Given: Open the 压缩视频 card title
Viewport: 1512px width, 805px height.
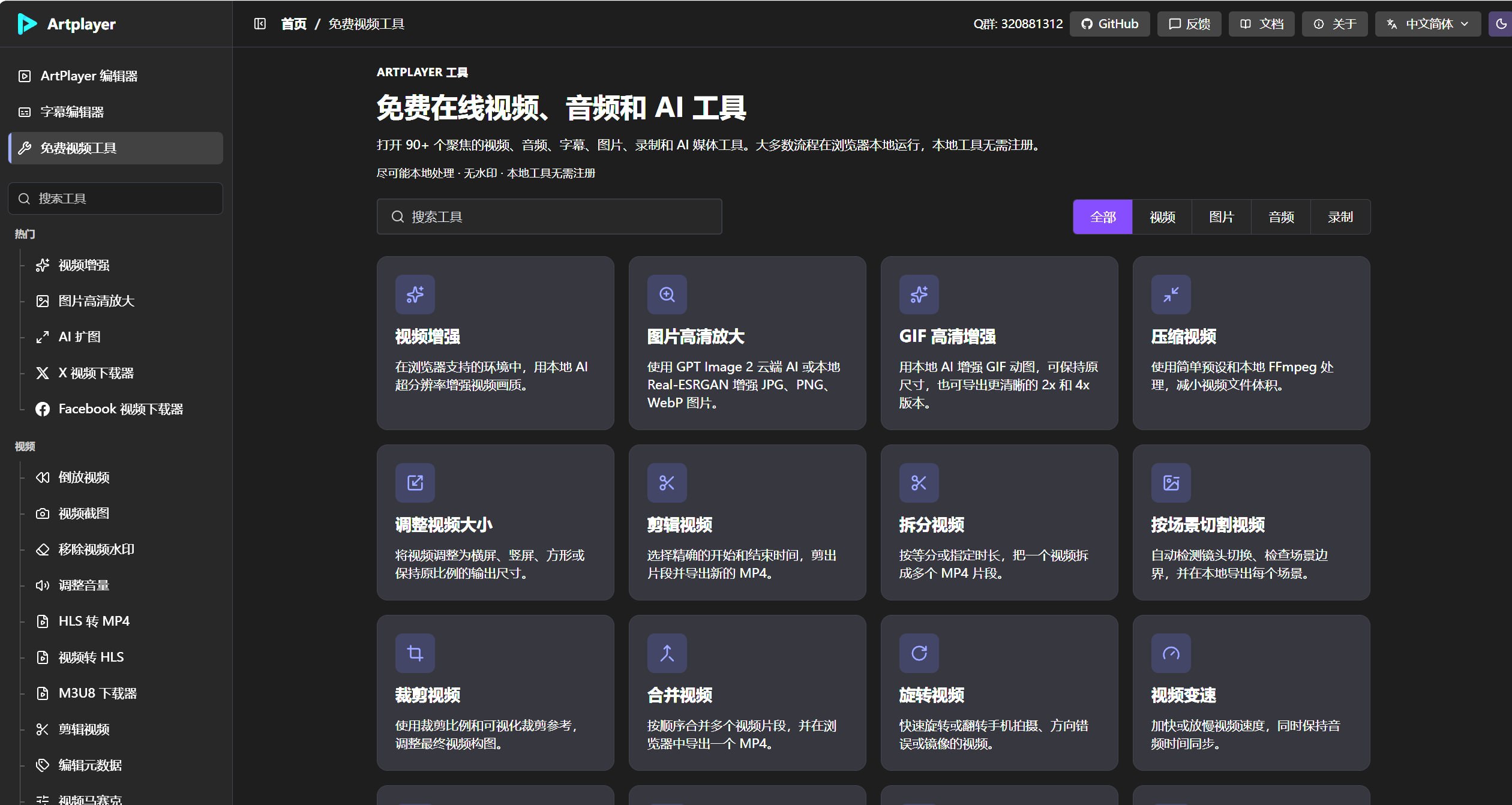Looking at the screenshot, I should pyautogui.click(x=1184, y=337).
